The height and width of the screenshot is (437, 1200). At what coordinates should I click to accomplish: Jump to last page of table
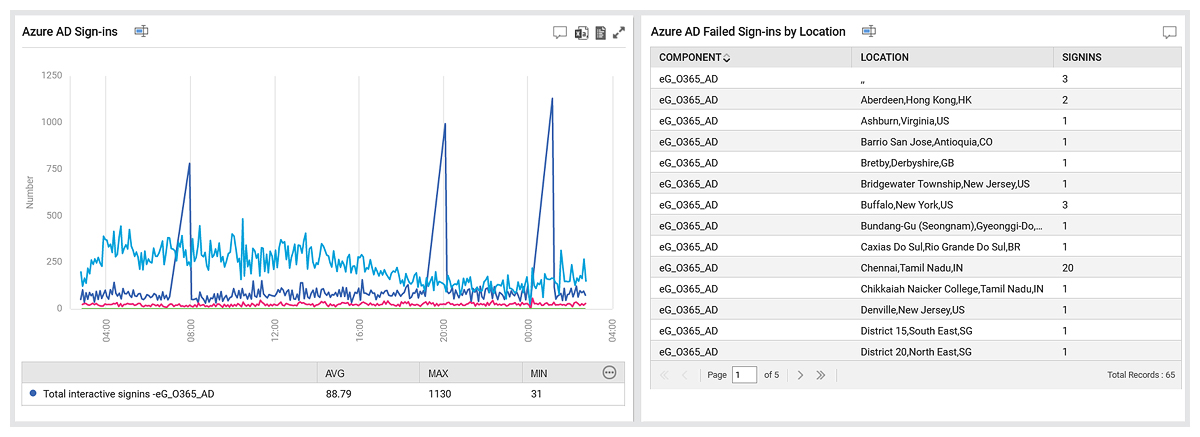(x=821, y=375)
